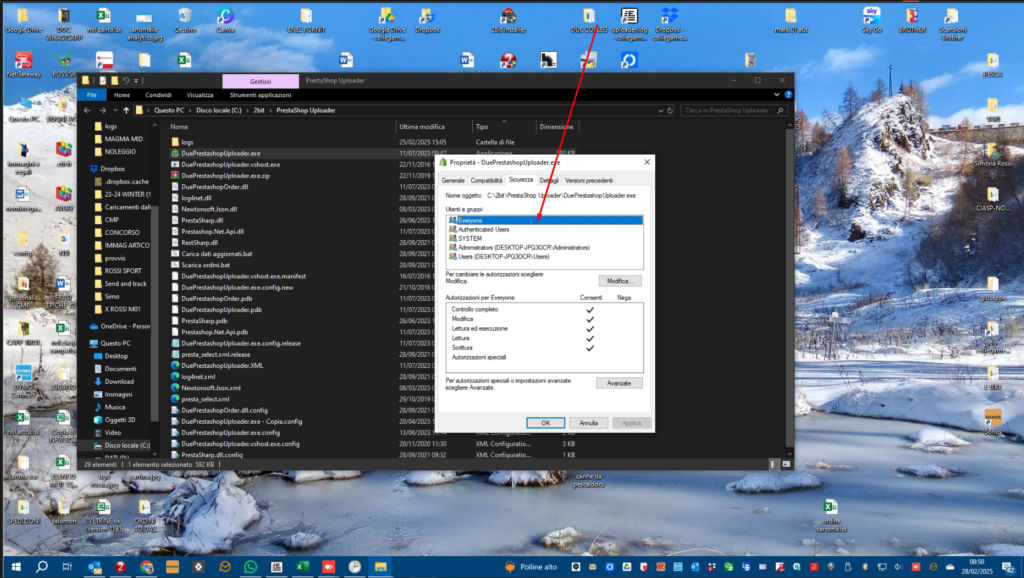Click the Modifica... button
Image resolution: width=1024 pixels, height=578 pixels.
(619, 281)
